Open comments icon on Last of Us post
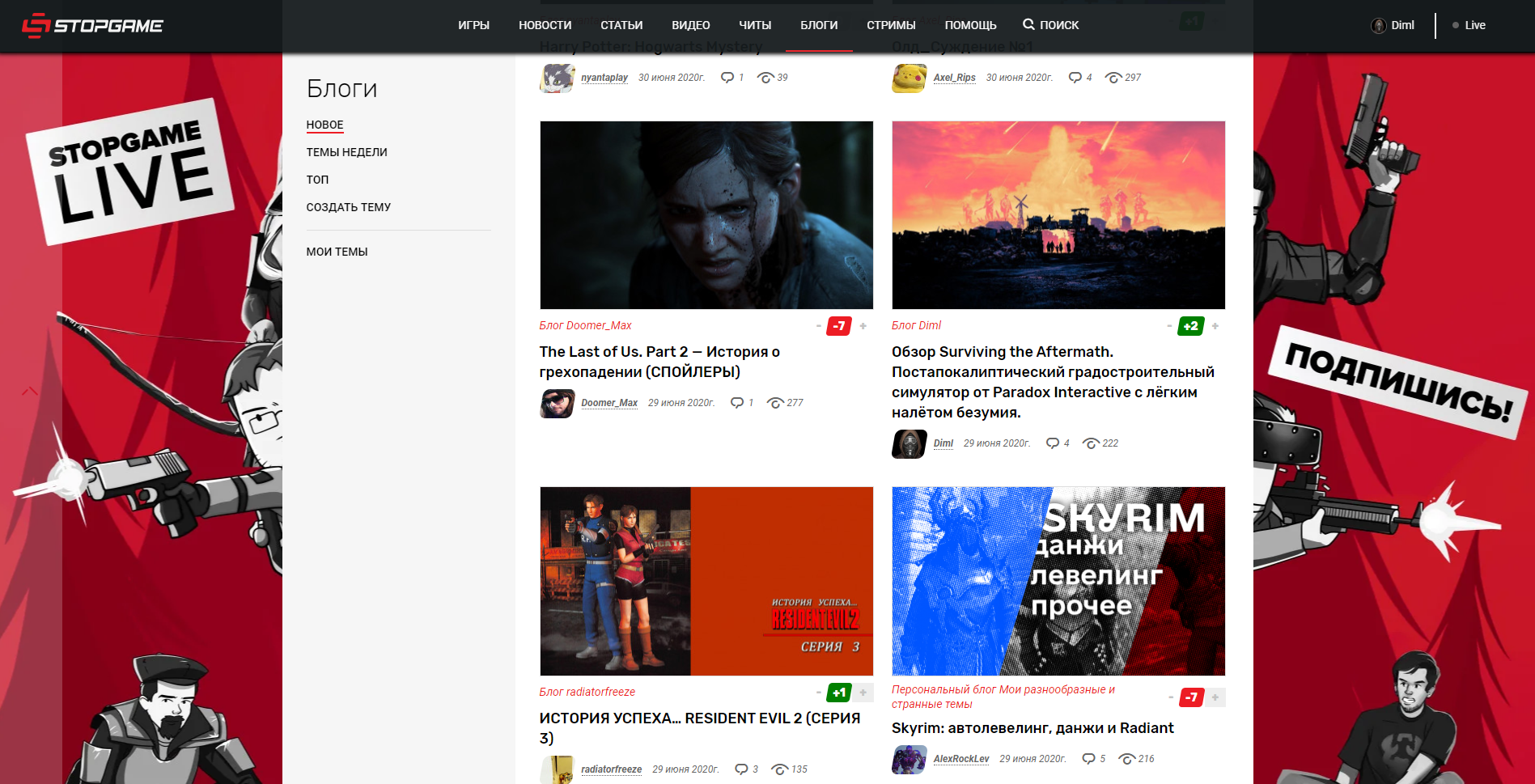This screenshot has height=784, width=1535. click(x=737, y=403)
